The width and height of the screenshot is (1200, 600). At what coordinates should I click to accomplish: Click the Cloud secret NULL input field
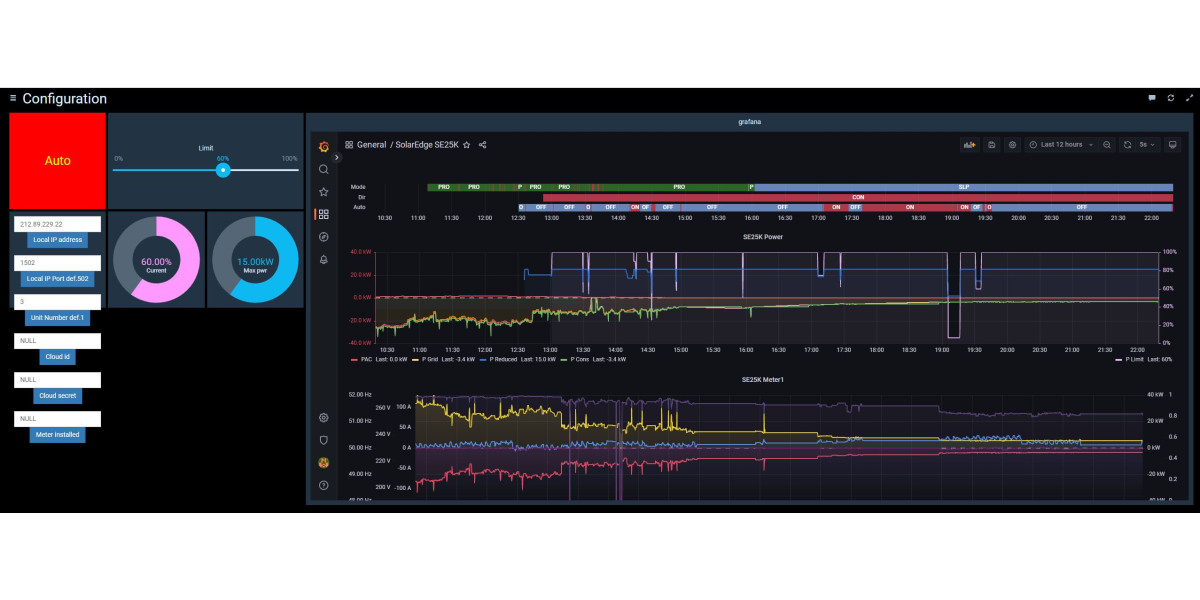pyautogui.click(x=58, y=380)
